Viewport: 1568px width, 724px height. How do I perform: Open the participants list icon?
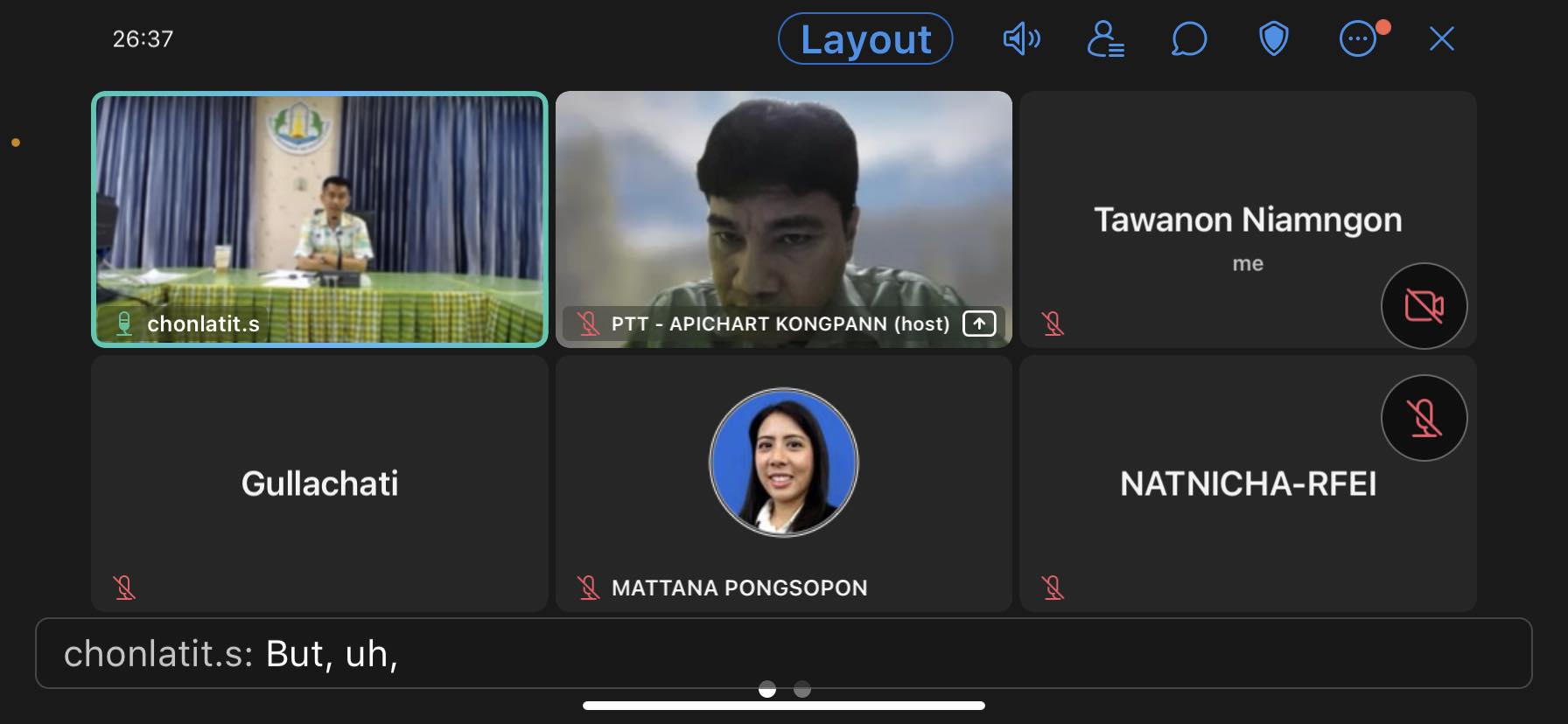(x=1105, y=38)
